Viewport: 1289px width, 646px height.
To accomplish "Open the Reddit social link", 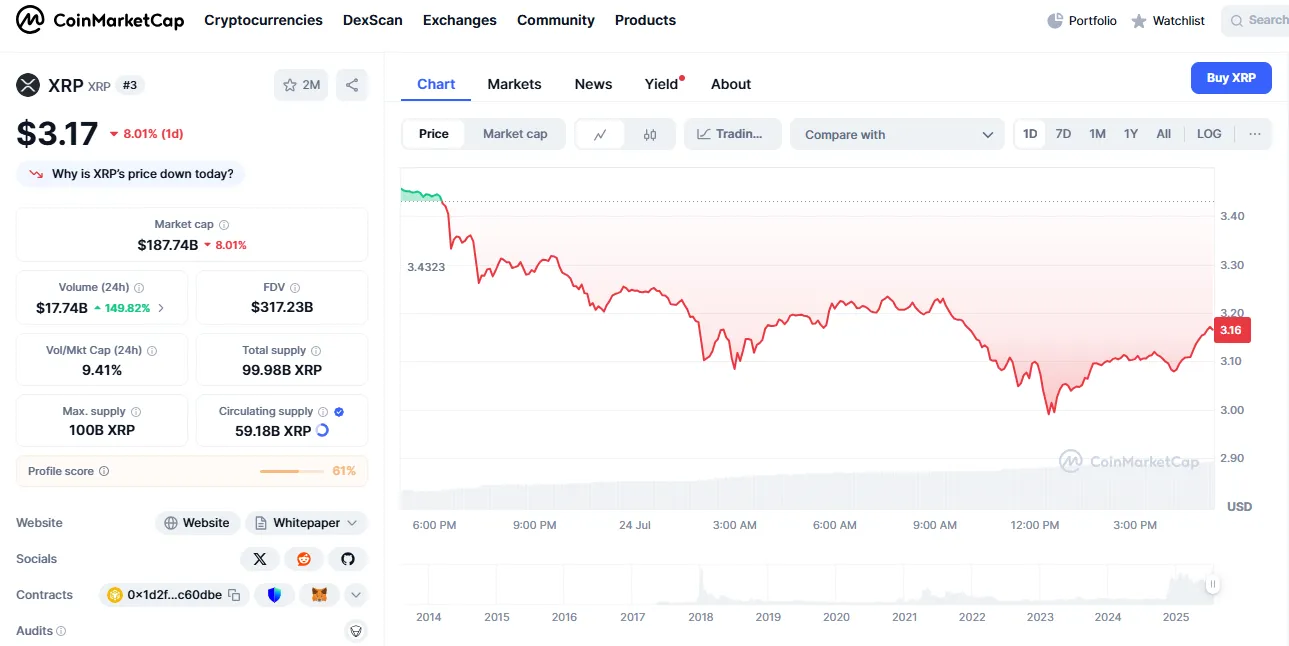I will point(304,559).
